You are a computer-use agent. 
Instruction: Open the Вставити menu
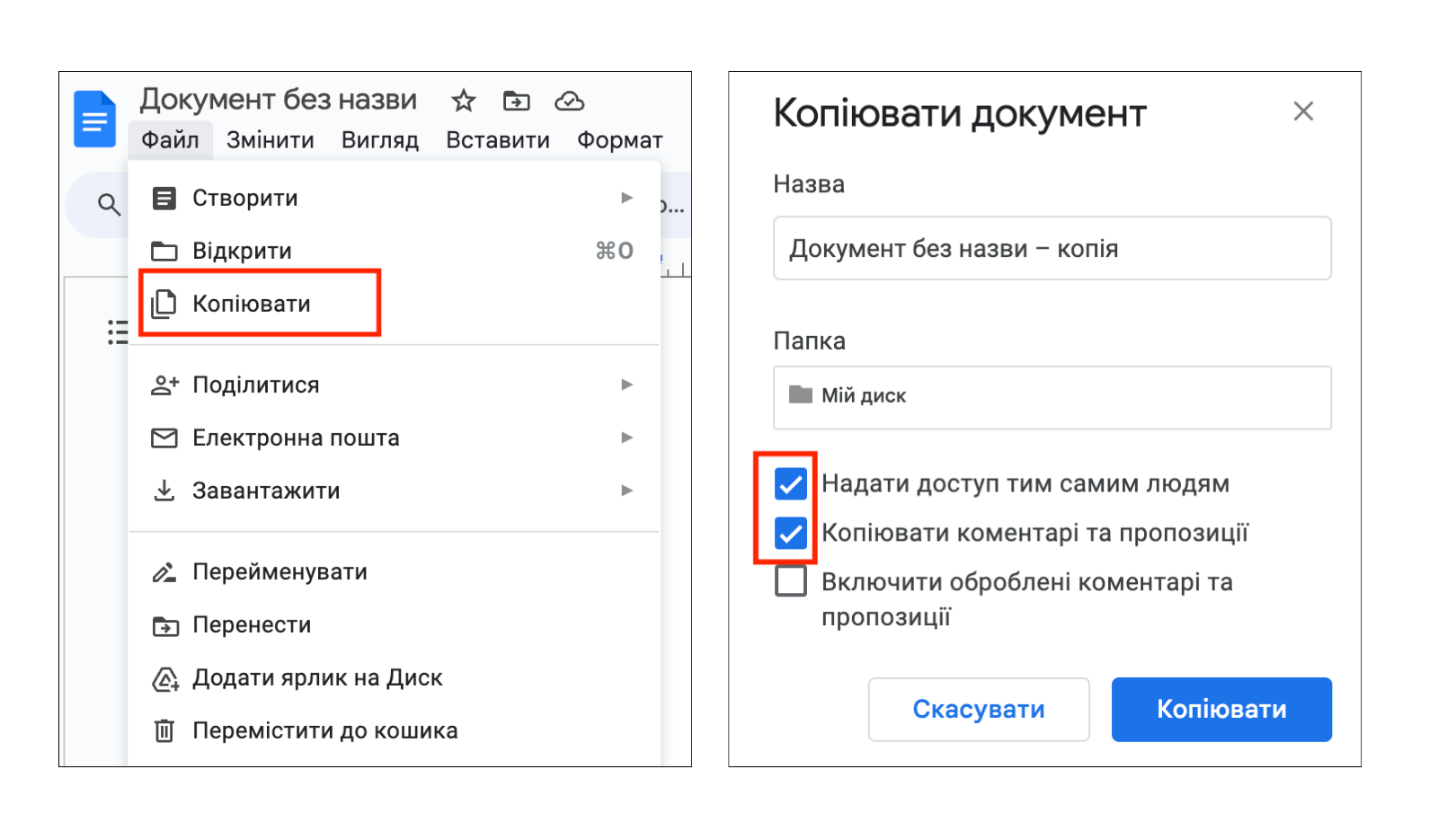[x=498, y=140]
